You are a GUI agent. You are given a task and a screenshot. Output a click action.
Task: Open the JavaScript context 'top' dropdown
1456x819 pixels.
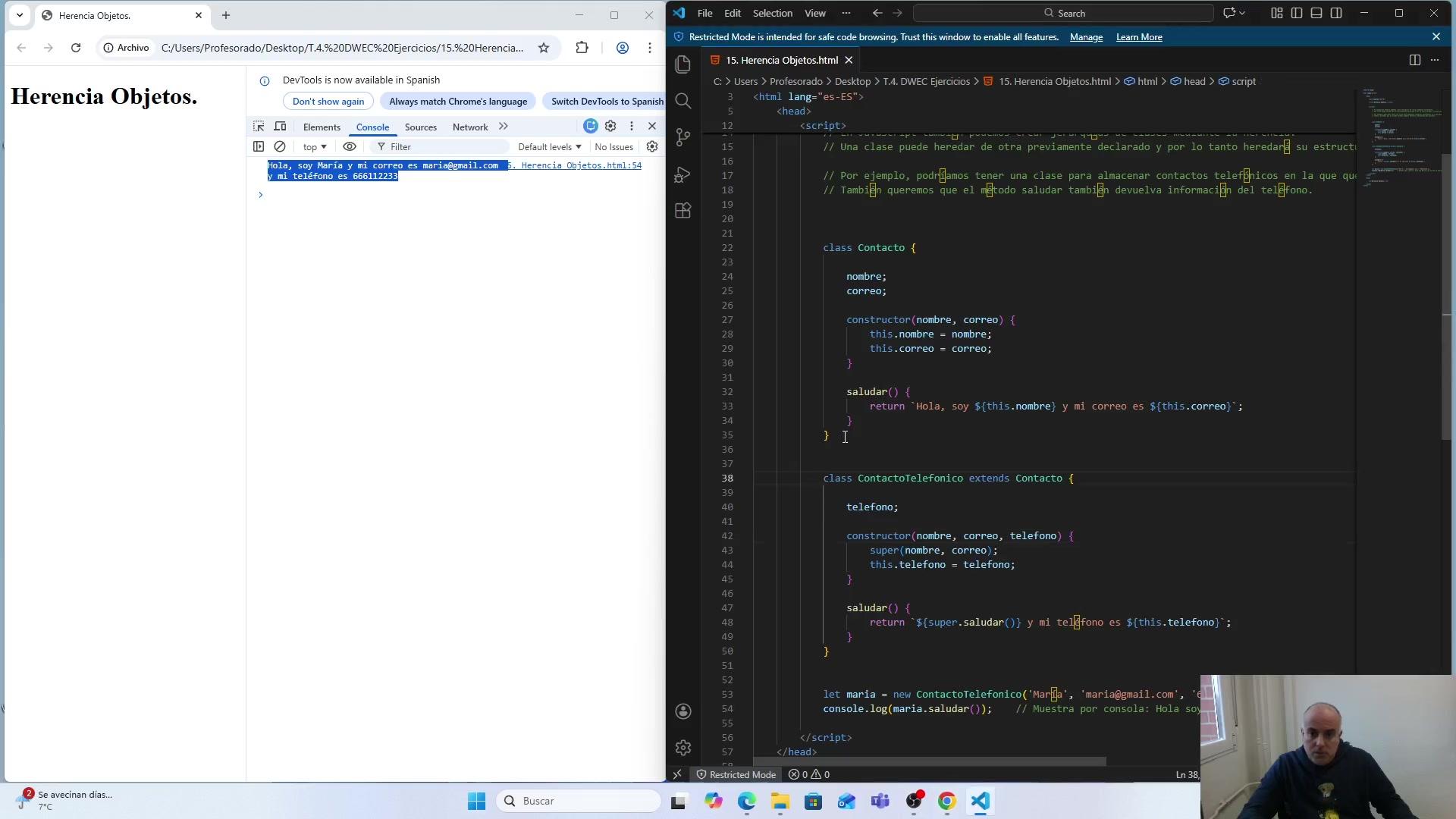315,146
